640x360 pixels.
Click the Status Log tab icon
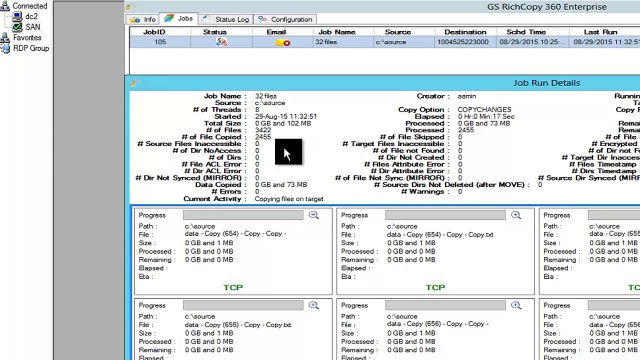pyautogui.click(x=206, y=19)
